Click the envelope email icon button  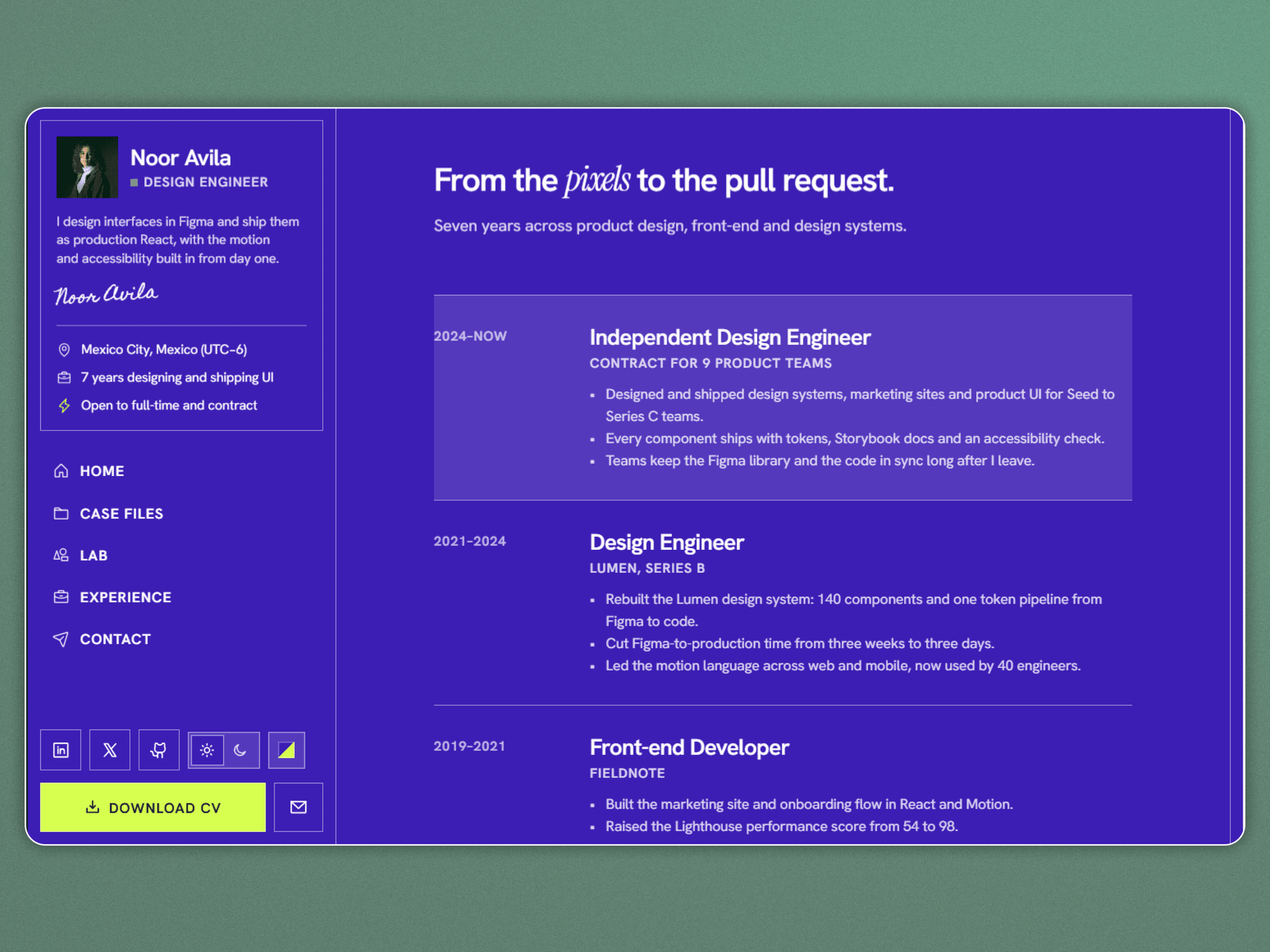pos(298,807)
